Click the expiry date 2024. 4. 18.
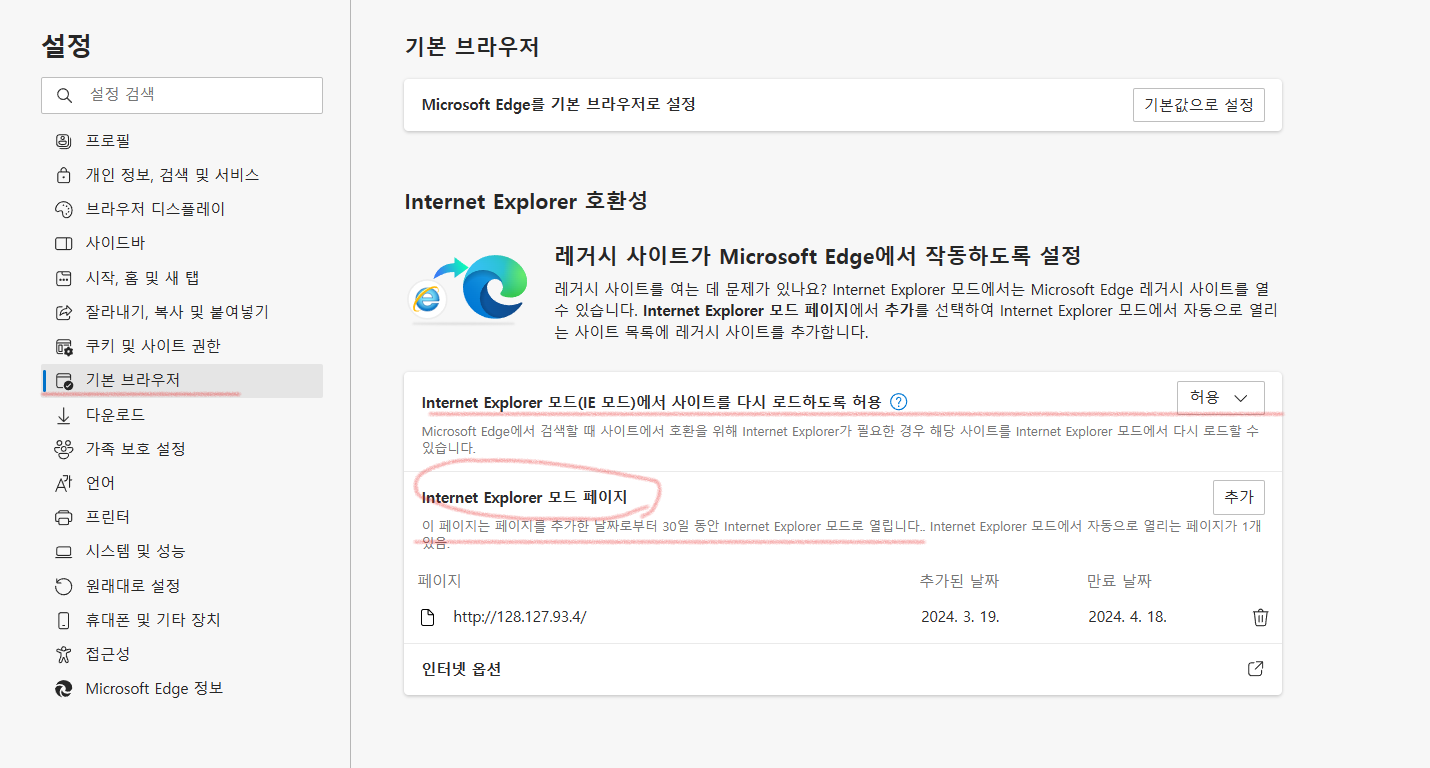The height and width of the screenshot is (768, 1430). click(1127, 617)
